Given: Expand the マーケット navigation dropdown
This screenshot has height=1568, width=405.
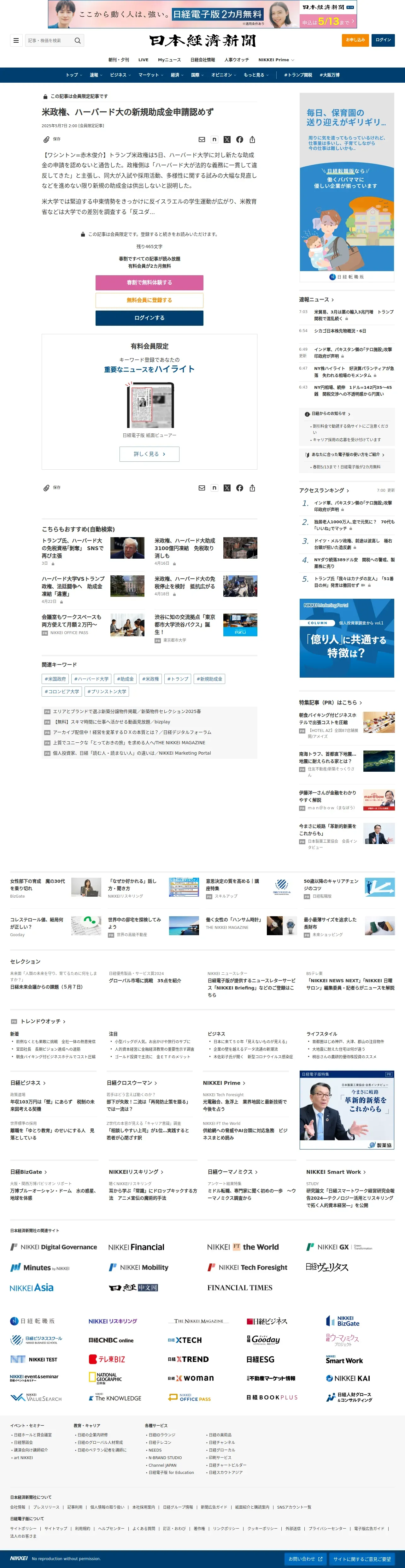Looking at the screenshot, I should (x=150, y=75).
